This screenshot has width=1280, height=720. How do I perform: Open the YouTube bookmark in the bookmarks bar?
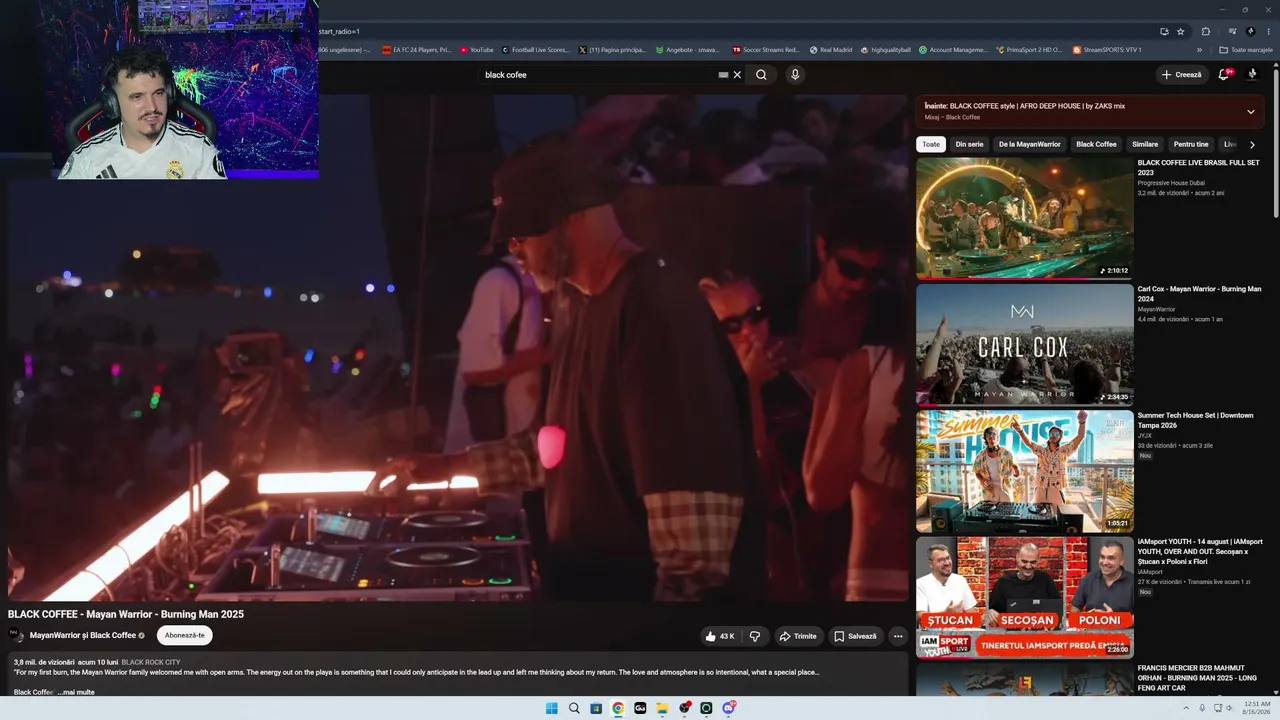pyautogui.click(x=477, y=49)
